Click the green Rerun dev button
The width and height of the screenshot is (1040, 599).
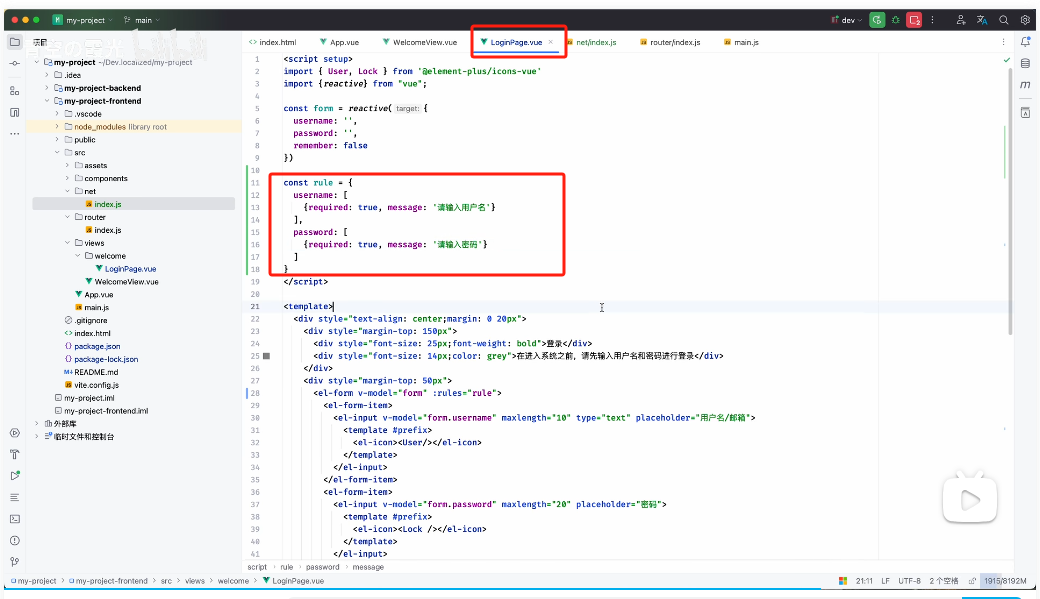(877, 20)
